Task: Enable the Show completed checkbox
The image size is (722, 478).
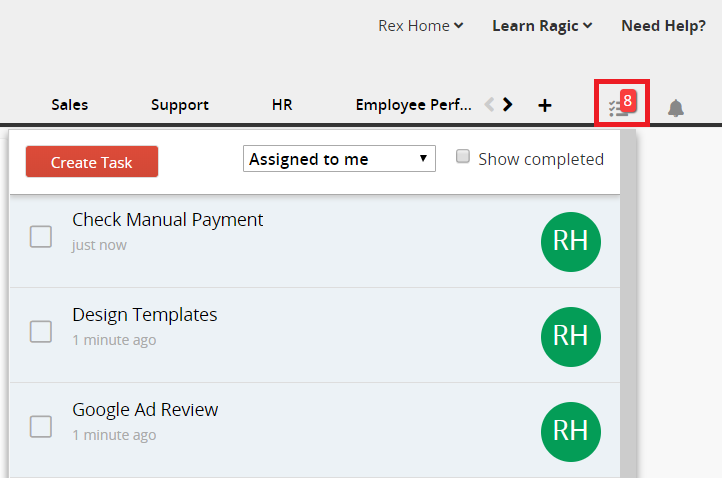Action: click(463, 157)
